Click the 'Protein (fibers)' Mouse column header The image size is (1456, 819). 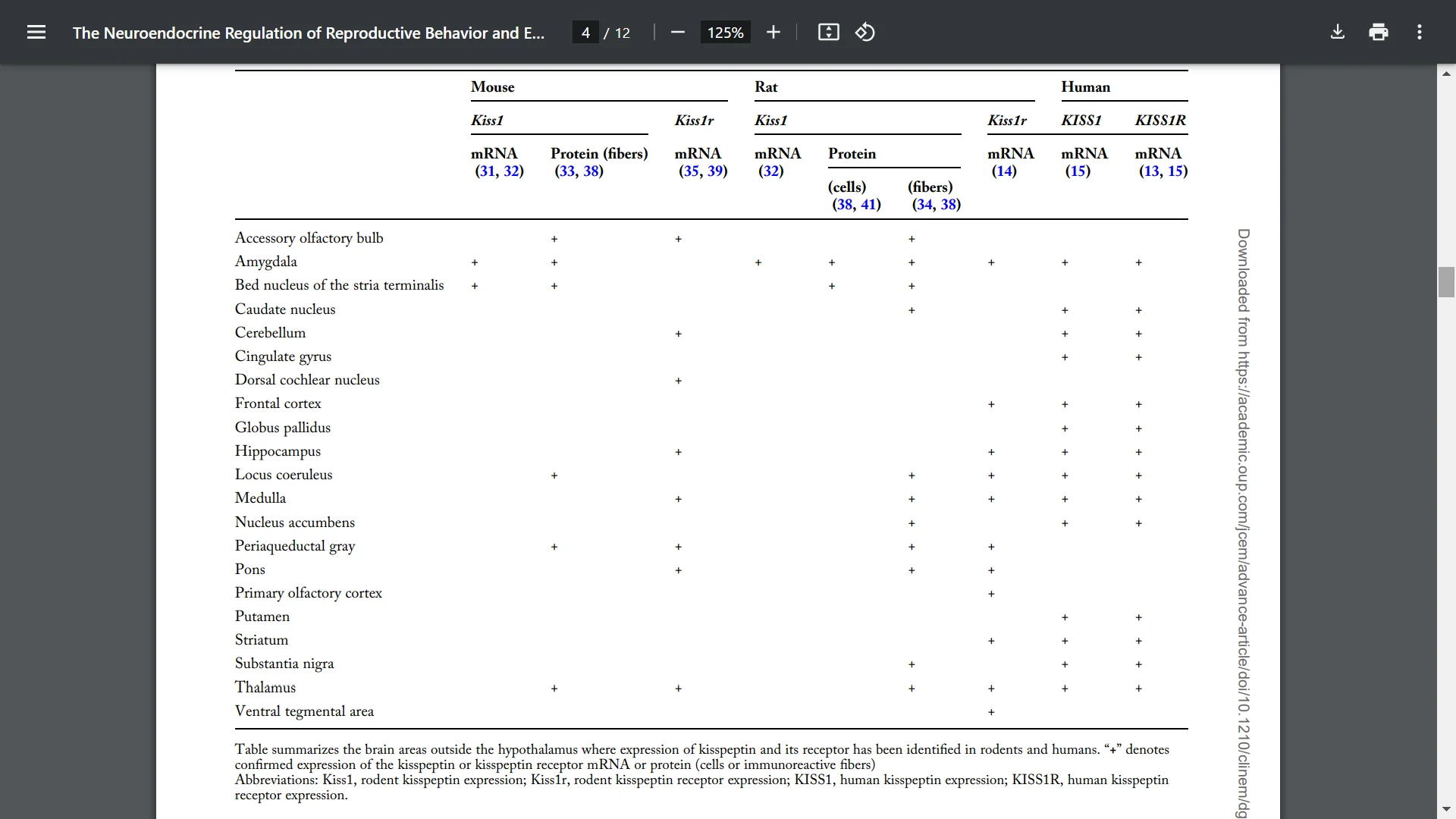(x=599, y=154)
